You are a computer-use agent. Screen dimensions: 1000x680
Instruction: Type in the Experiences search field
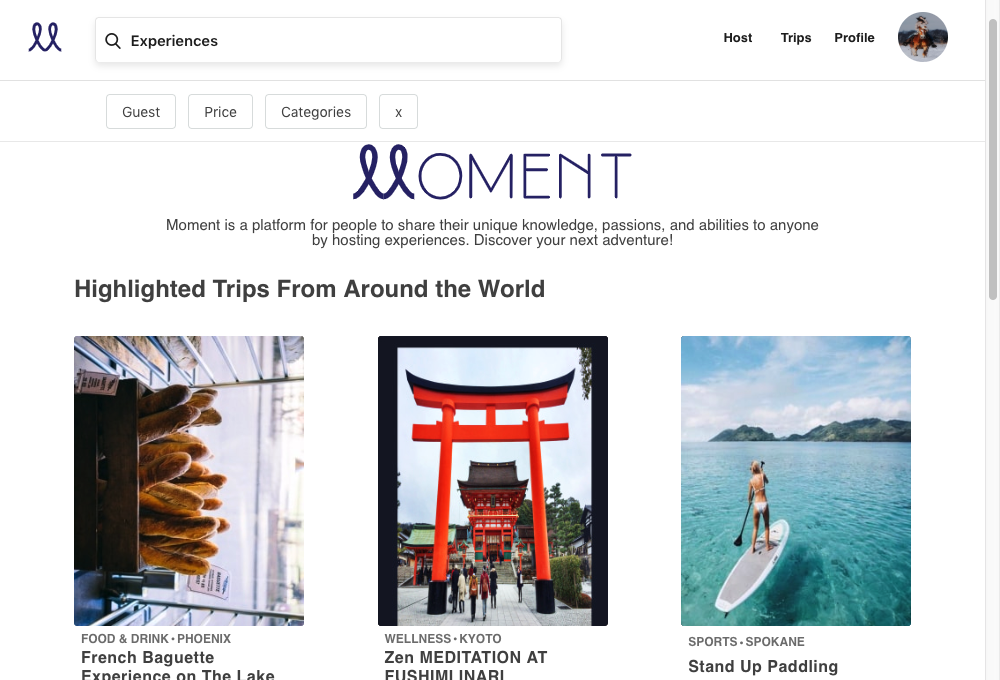coord(340,41)
